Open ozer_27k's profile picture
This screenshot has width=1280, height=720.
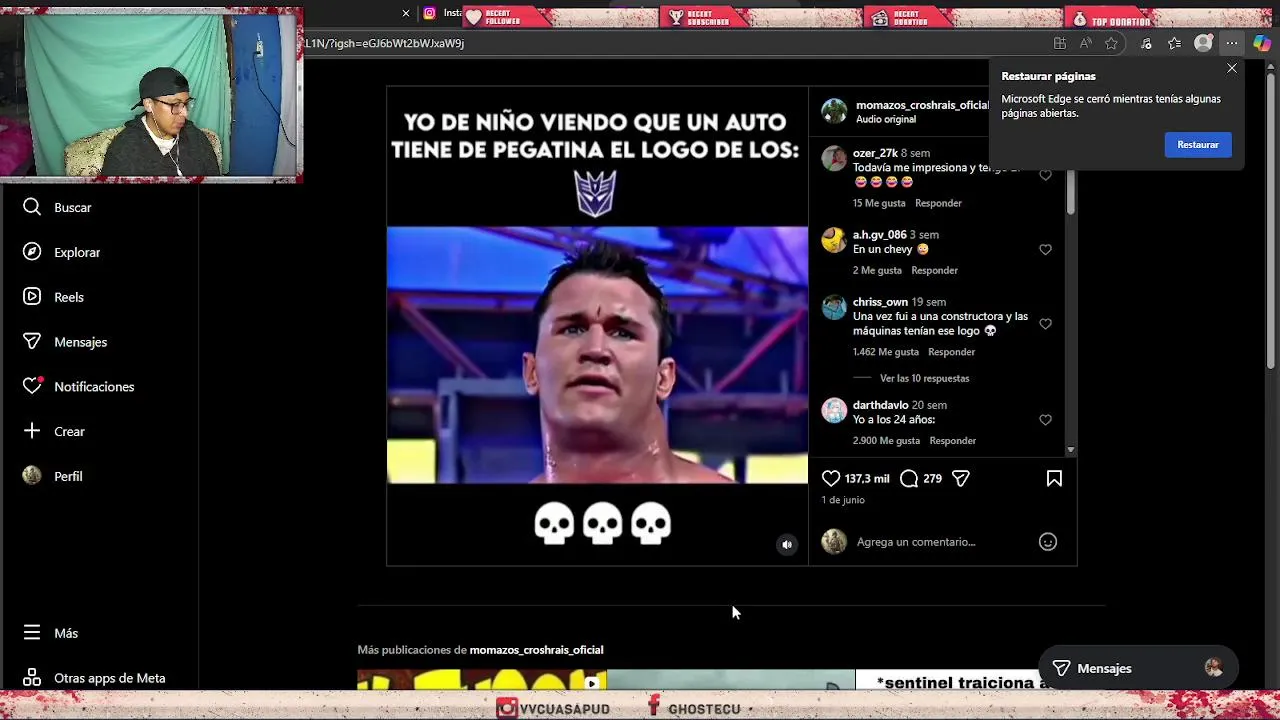(834, 159)
